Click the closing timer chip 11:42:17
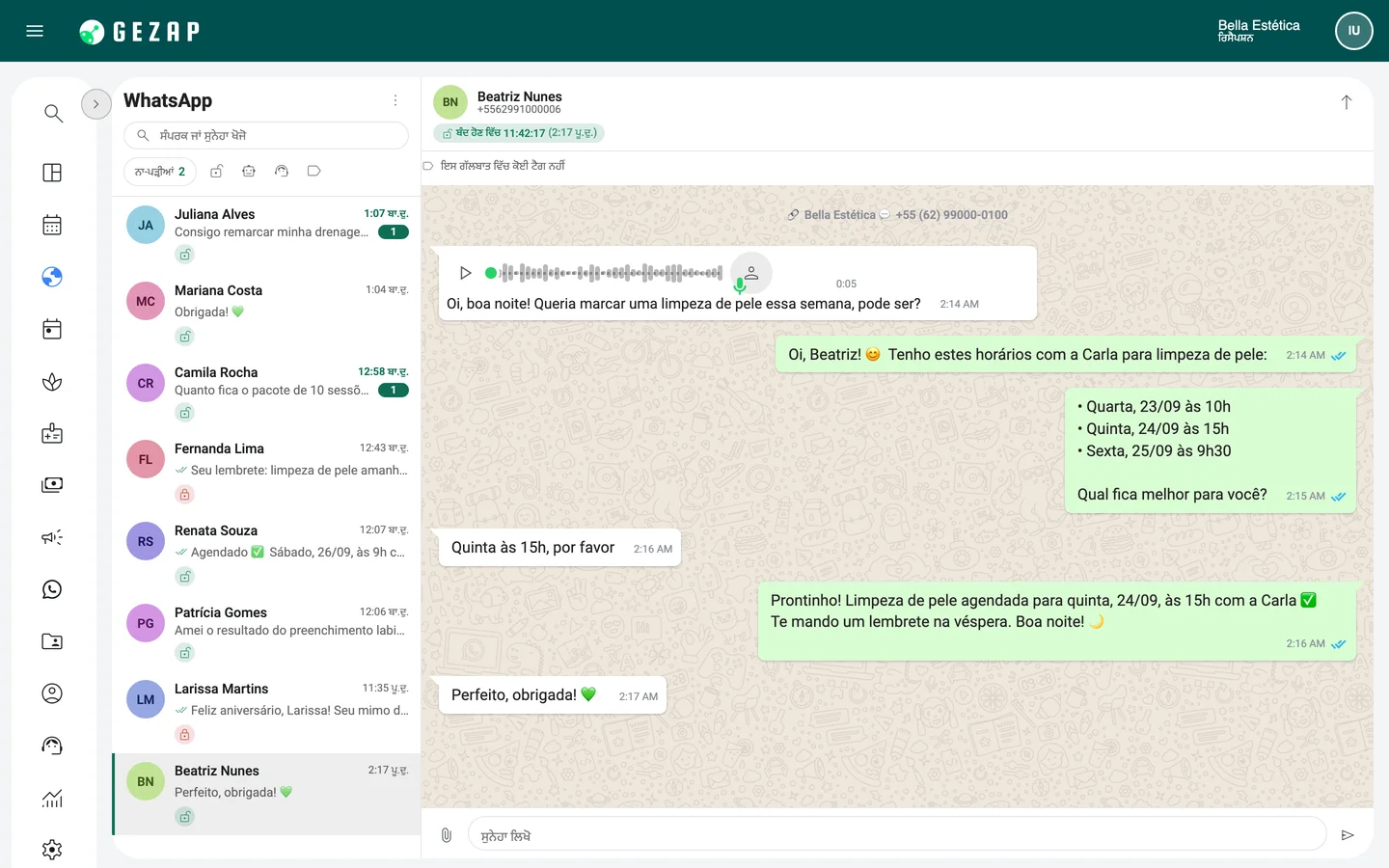Screen dimensions: 1389x868 click(x=519, y=133)
